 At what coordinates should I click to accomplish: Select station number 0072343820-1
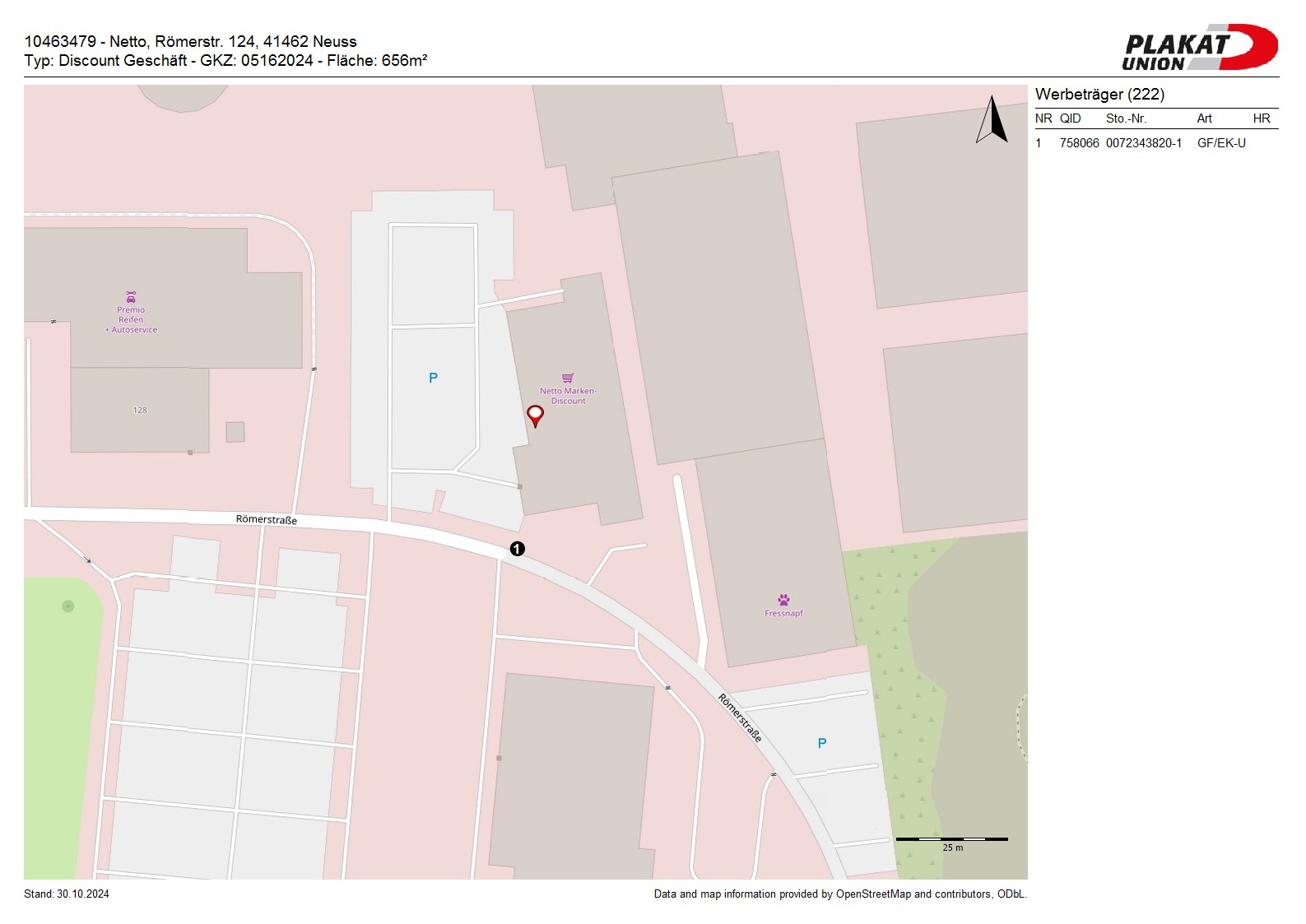[x=1143, y=143]
